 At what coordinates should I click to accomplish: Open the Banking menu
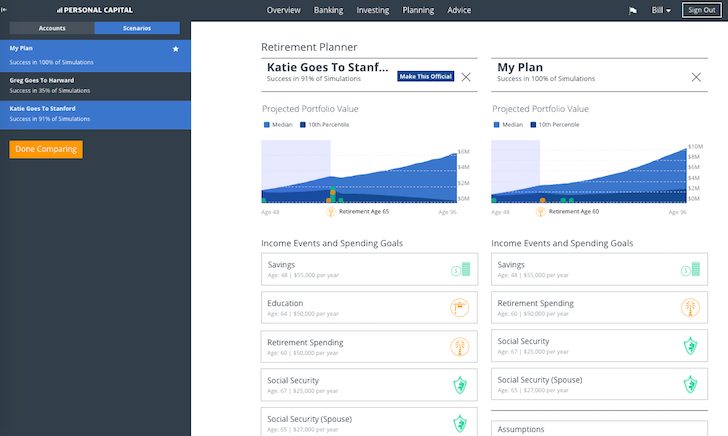(x=328, y=10)
